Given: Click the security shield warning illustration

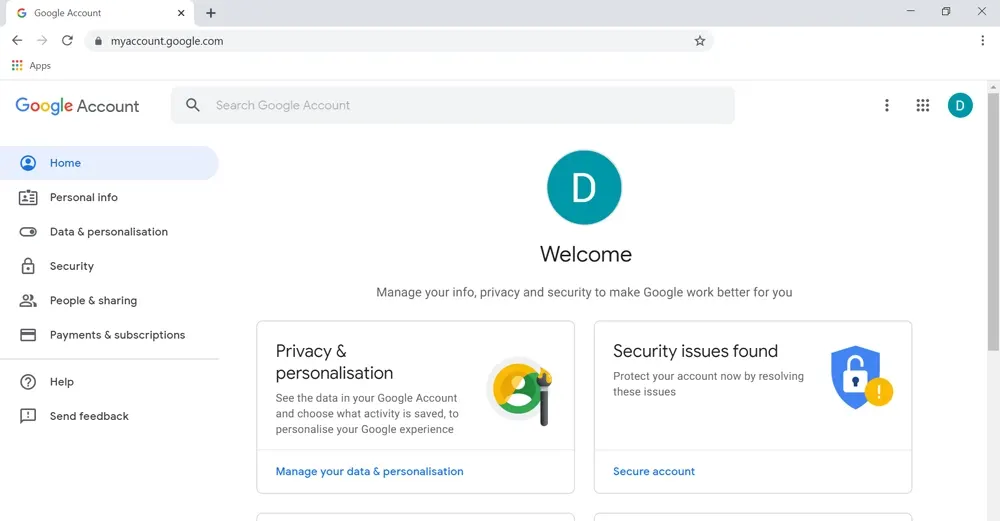Looking at the screenshot, I should tap(862, 378).
